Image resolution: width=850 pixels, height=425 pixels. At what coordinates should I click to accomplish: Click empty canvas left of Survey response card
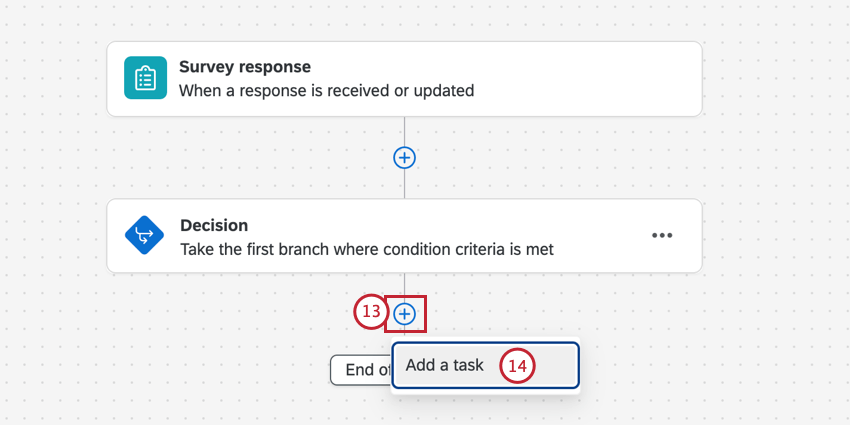coord(52,79)
